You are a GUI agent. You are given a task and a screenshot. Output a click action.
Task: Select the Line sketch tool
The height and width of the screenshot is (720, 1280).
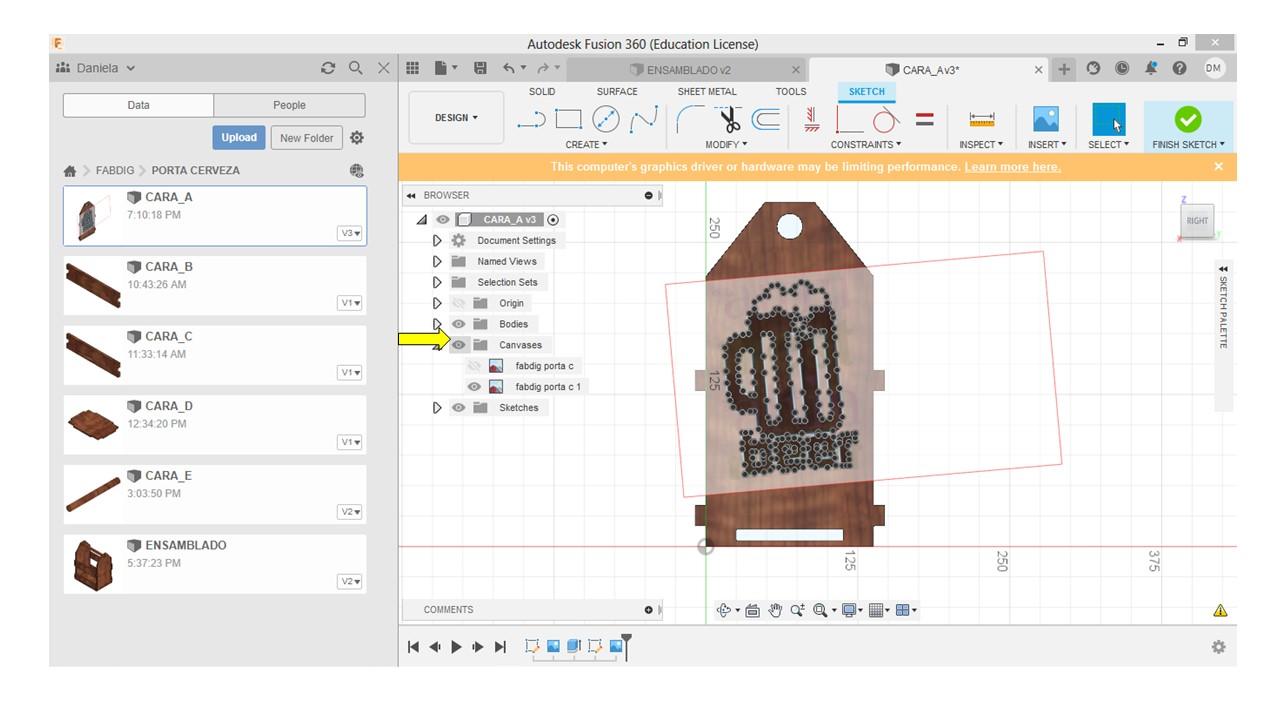(x=531, y=120)
